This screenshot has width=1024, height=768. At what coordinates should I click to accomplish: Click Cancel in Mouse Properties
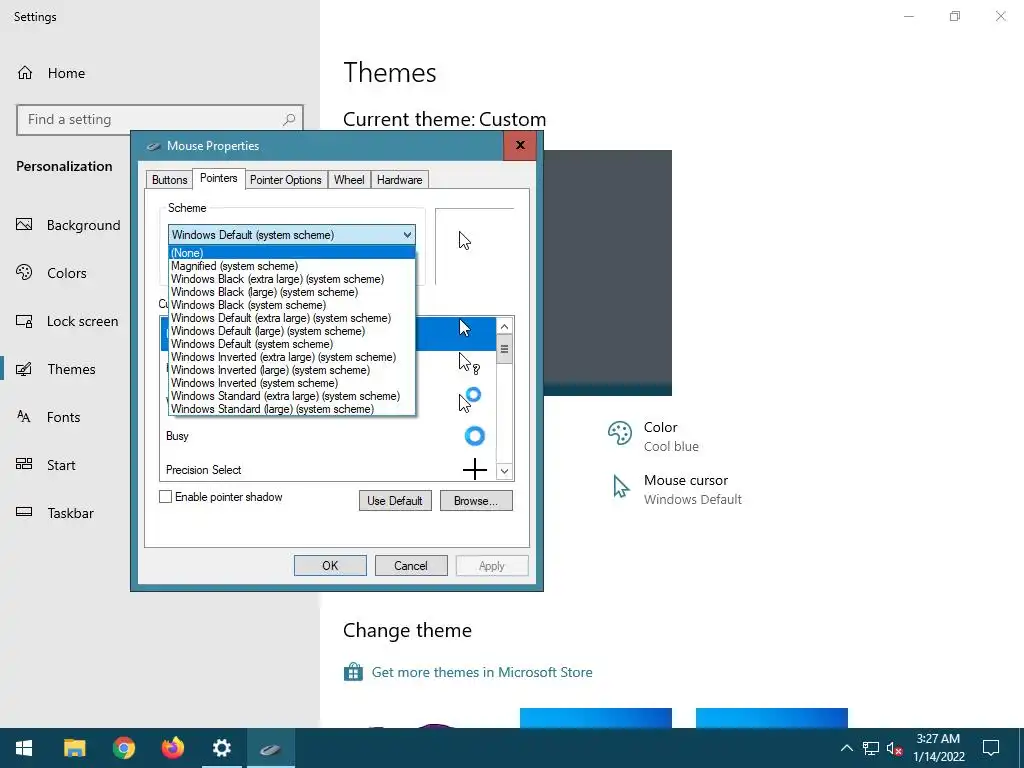(x=411, y=566)
